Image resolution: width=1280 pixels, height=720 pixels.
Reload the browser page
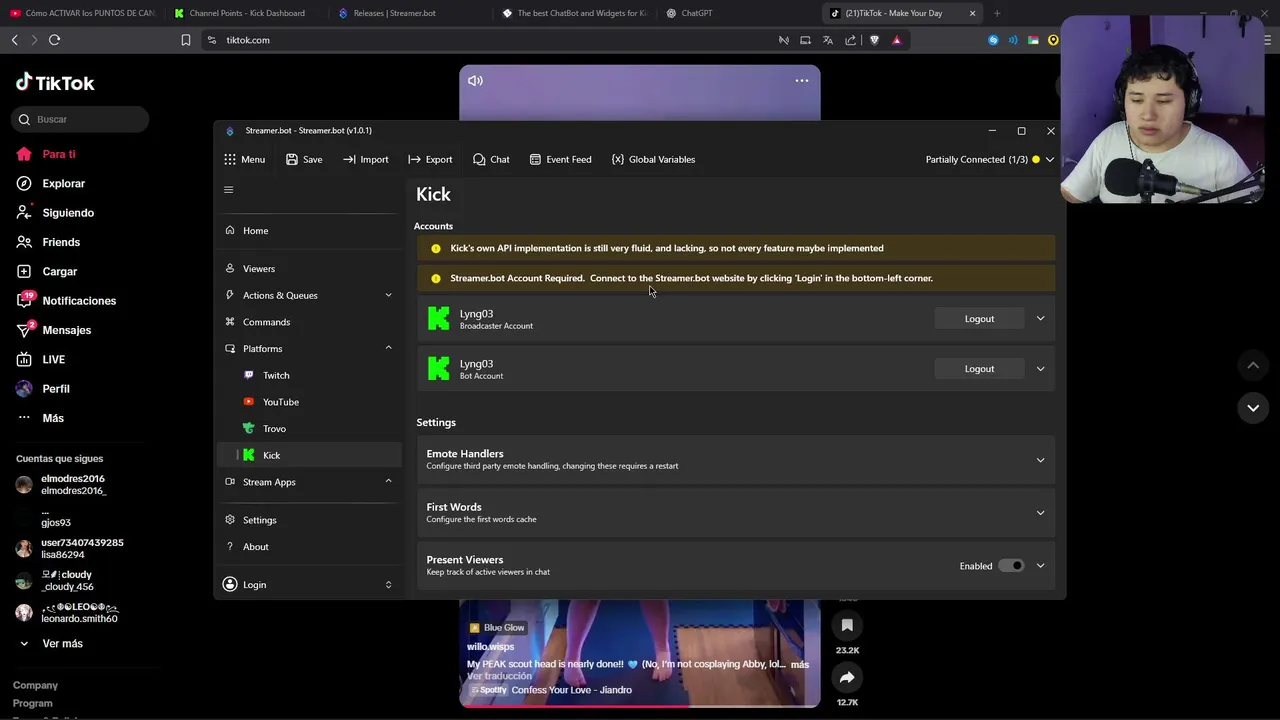pyautogui.click(x=54, y=40)
